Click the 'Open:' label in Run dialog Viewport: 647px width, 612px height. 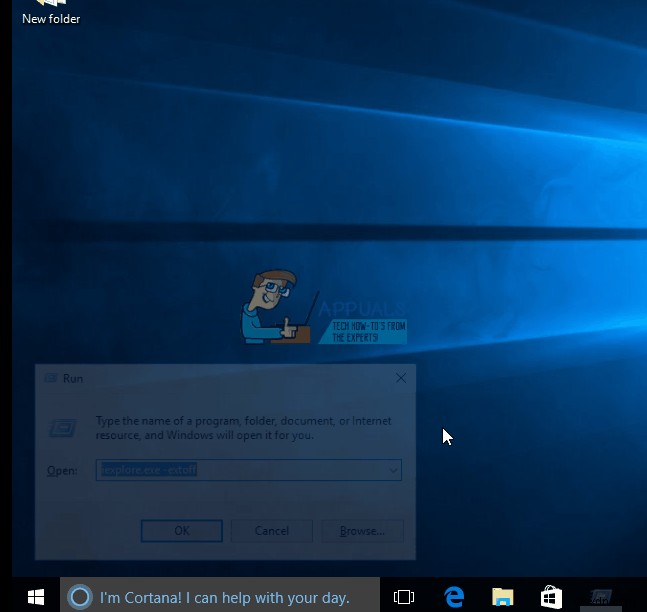coord(62,470)
